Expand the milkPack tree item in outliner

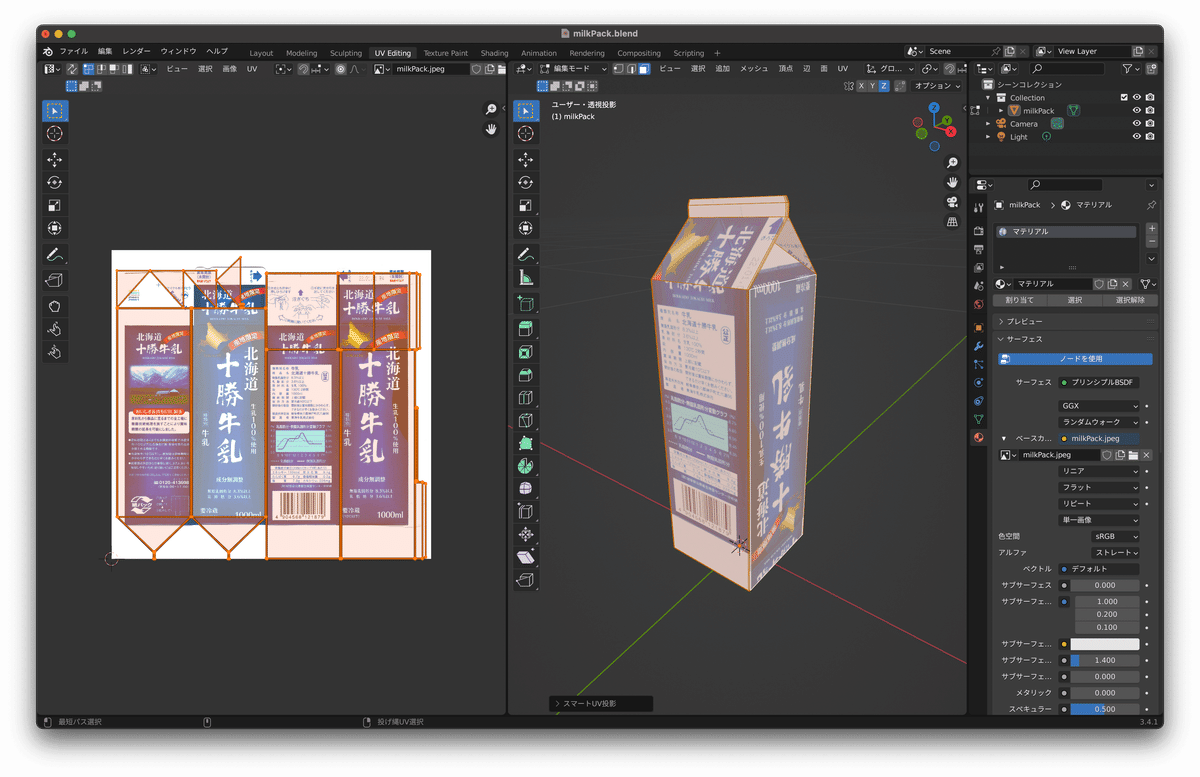click(x=1001, y=111)
